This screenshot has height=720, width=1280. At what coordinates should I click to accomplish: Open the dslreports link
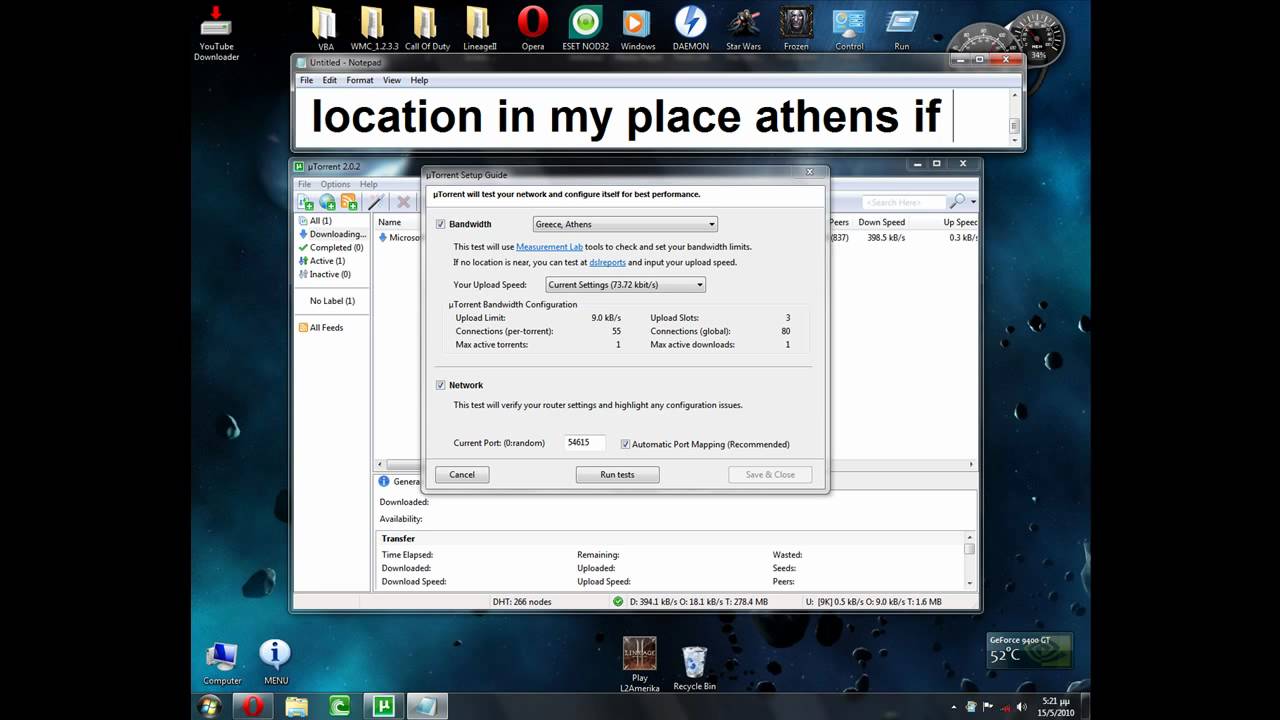[607, 262]
